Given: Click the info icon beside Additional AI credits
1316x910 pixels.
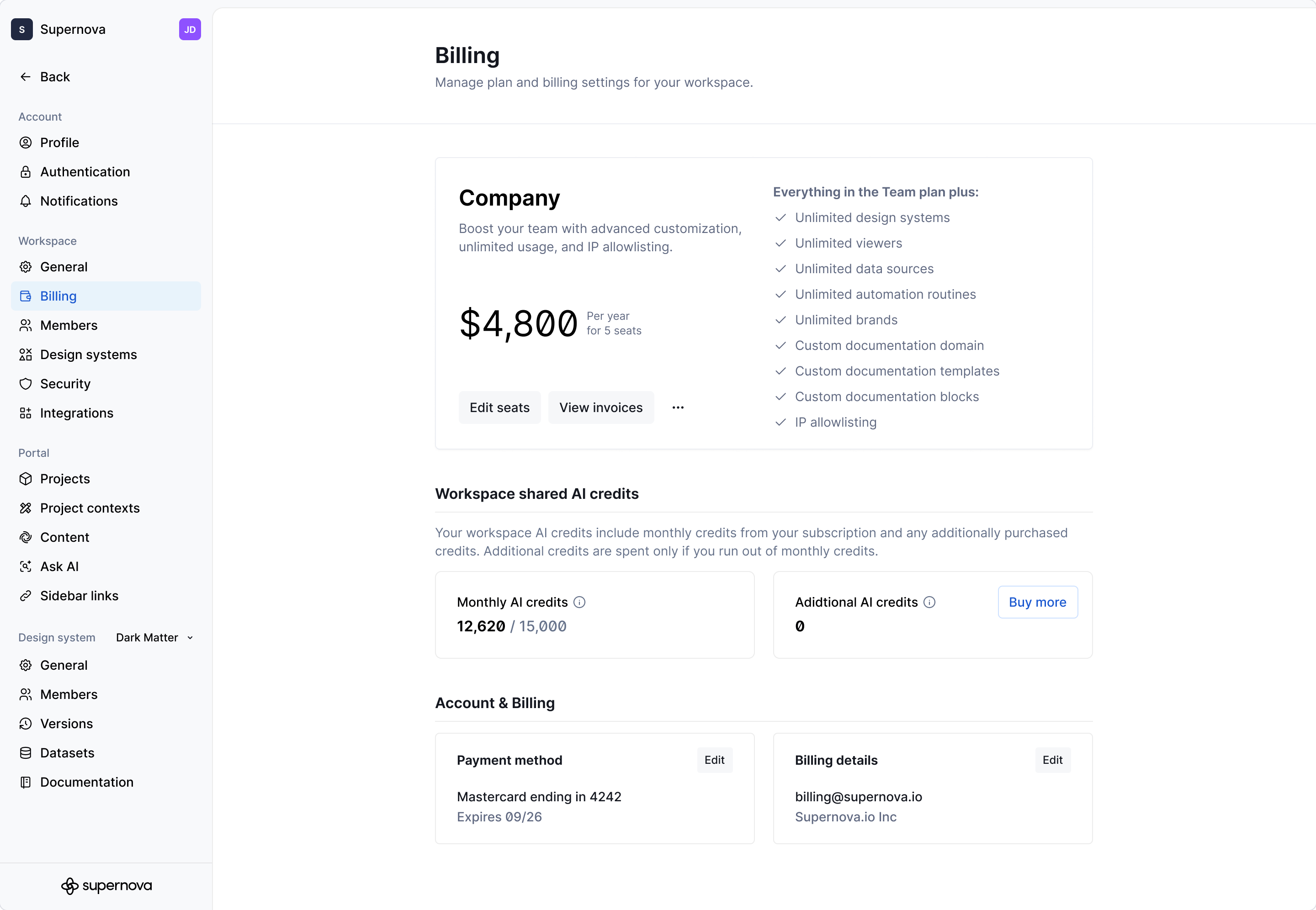Looking at the screenshot, I should [929, 602].
